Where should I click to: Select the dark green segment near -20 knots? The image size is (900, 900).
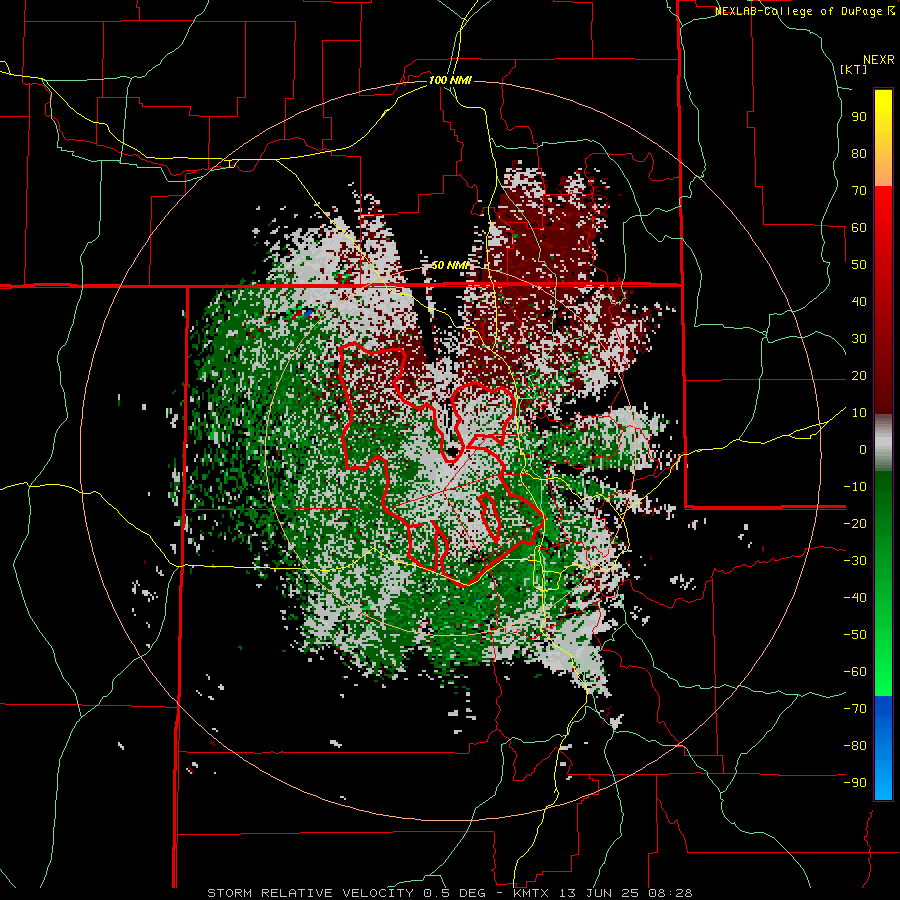click(x=883, y=511)
